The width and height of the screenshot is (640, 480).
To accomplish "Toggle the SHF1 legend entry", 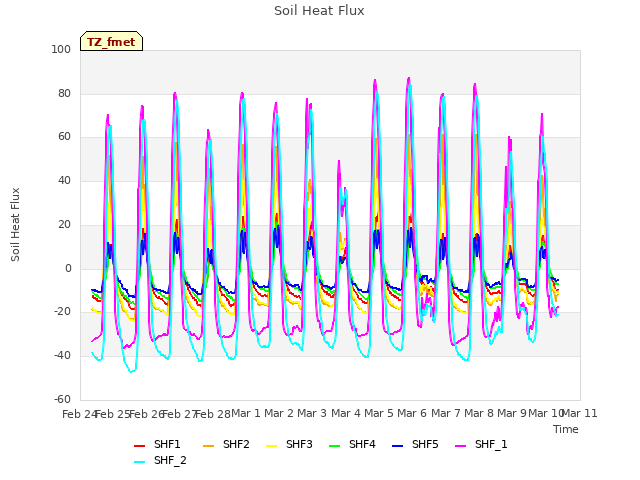I will (157, 444).
